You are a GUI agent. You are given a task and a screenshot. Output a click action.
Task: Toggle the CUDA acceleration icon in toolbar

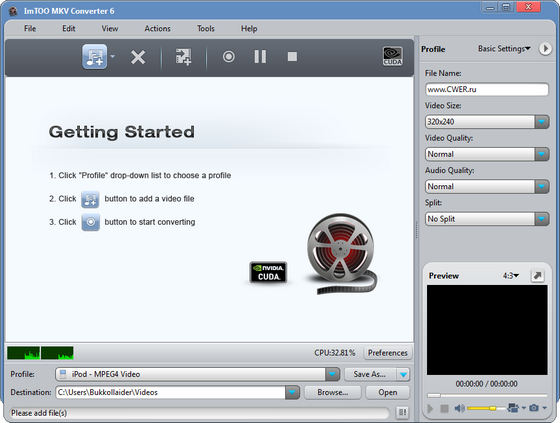392,56
